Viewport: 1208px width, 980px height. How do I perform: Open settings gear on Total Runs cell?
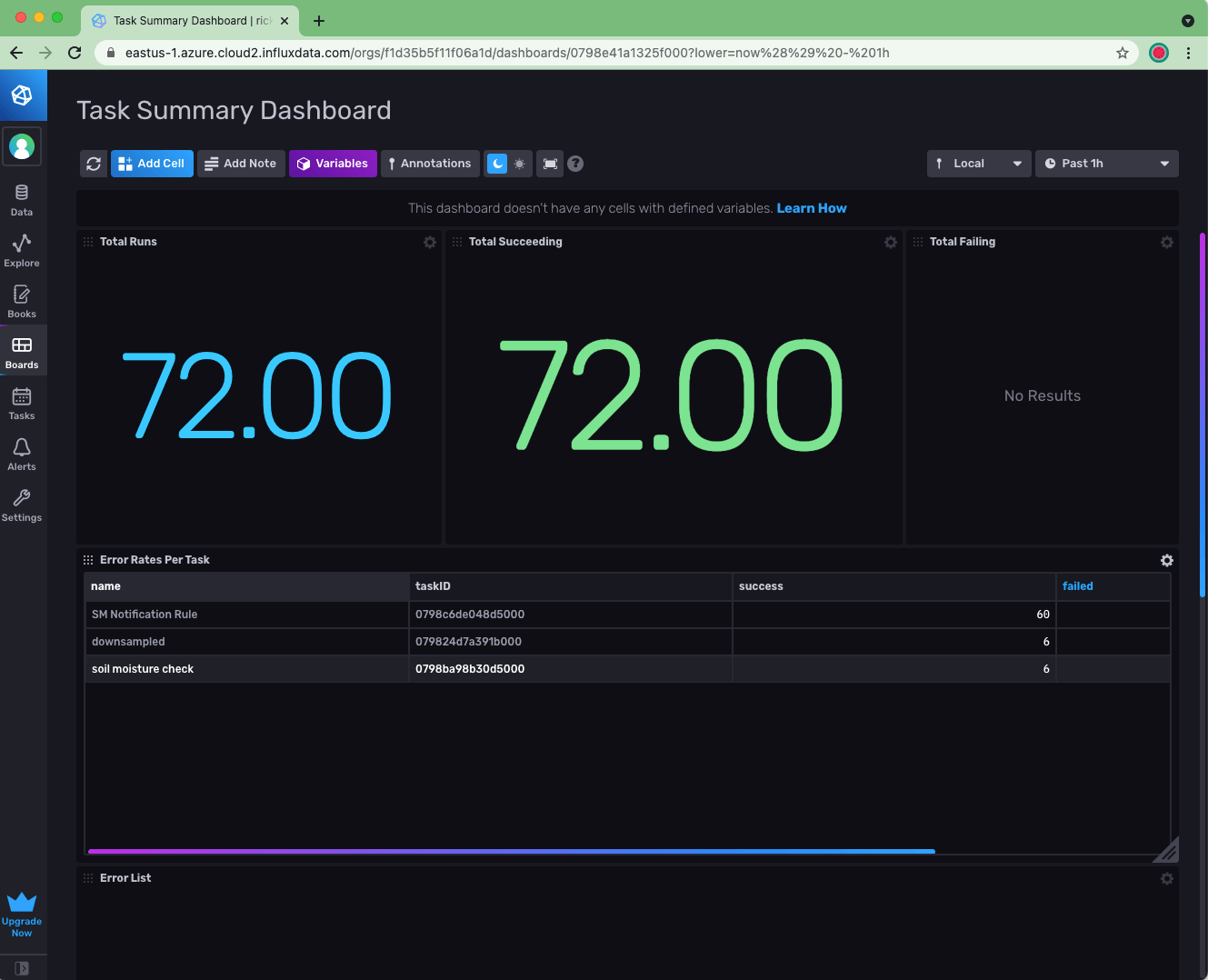pyautogui.click(x=429, y=242)
